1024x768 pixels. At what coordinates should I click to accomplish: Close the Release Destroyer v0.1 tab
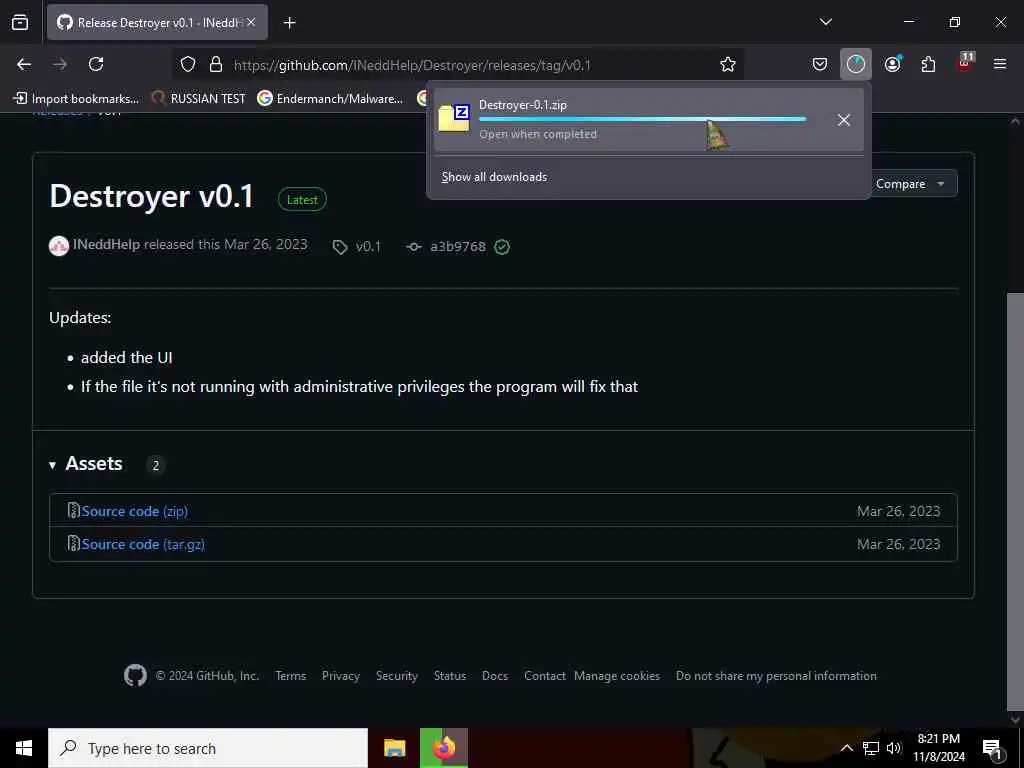pyautogui.click(x=251, y=23)
